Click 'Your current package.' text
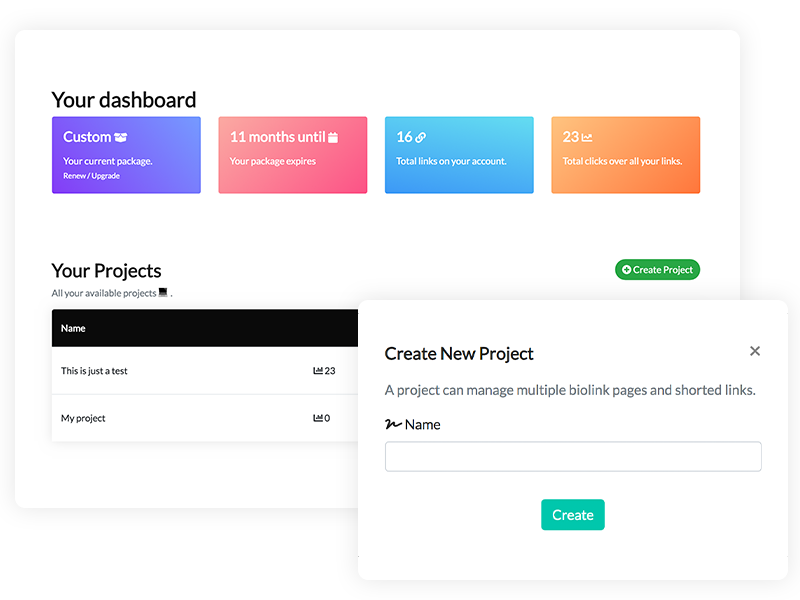 coord(108,161)
